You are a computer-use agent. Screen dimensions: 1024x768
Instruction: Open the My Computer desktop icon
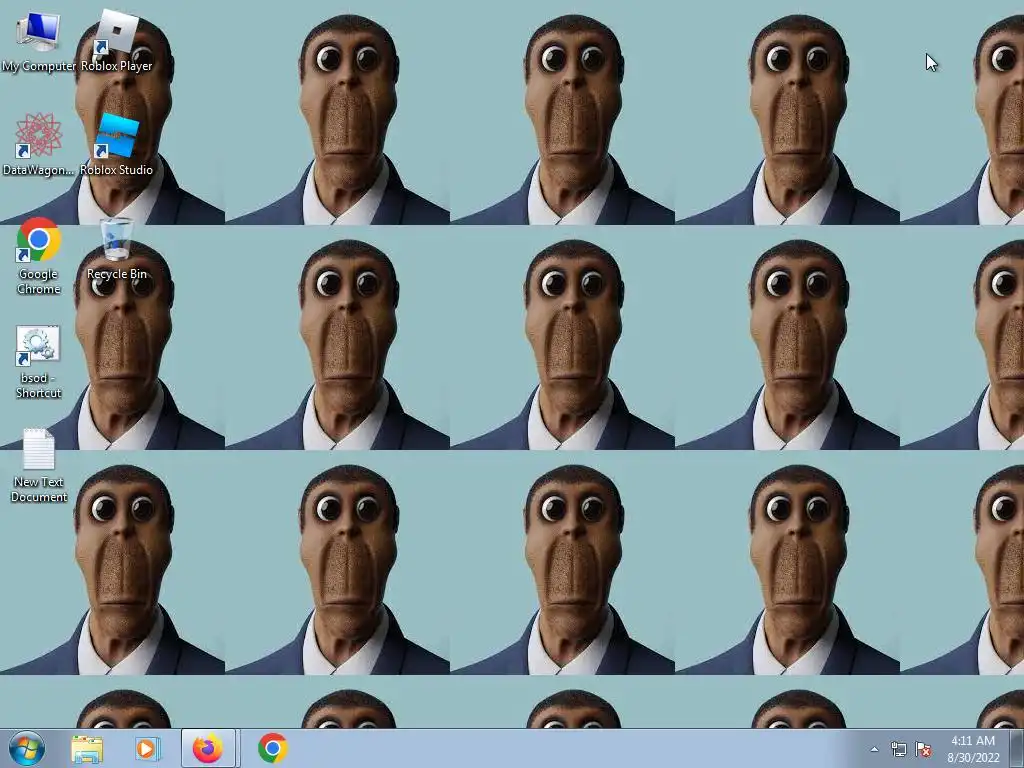pyautogui.click(x=39, y=41)
